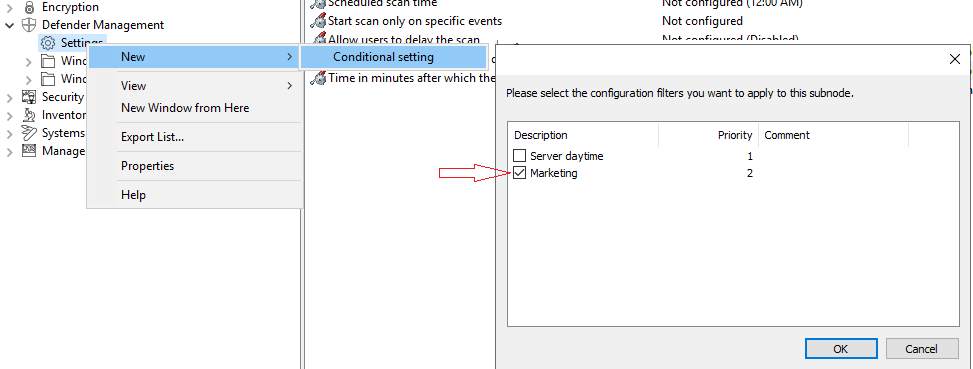This screenshot has height=369, width=973.
Task: Click the Systems Management icon
Action: (29, 133)
